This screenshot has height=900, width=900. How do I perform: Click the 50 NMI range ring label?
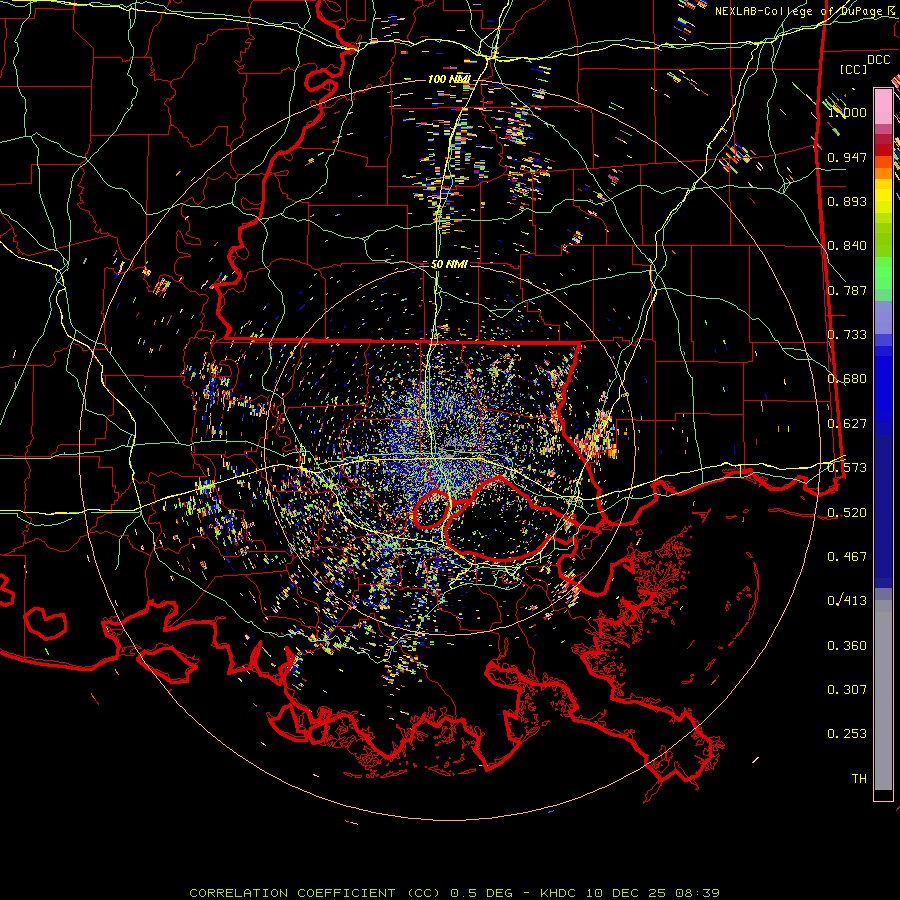point(449,264)
